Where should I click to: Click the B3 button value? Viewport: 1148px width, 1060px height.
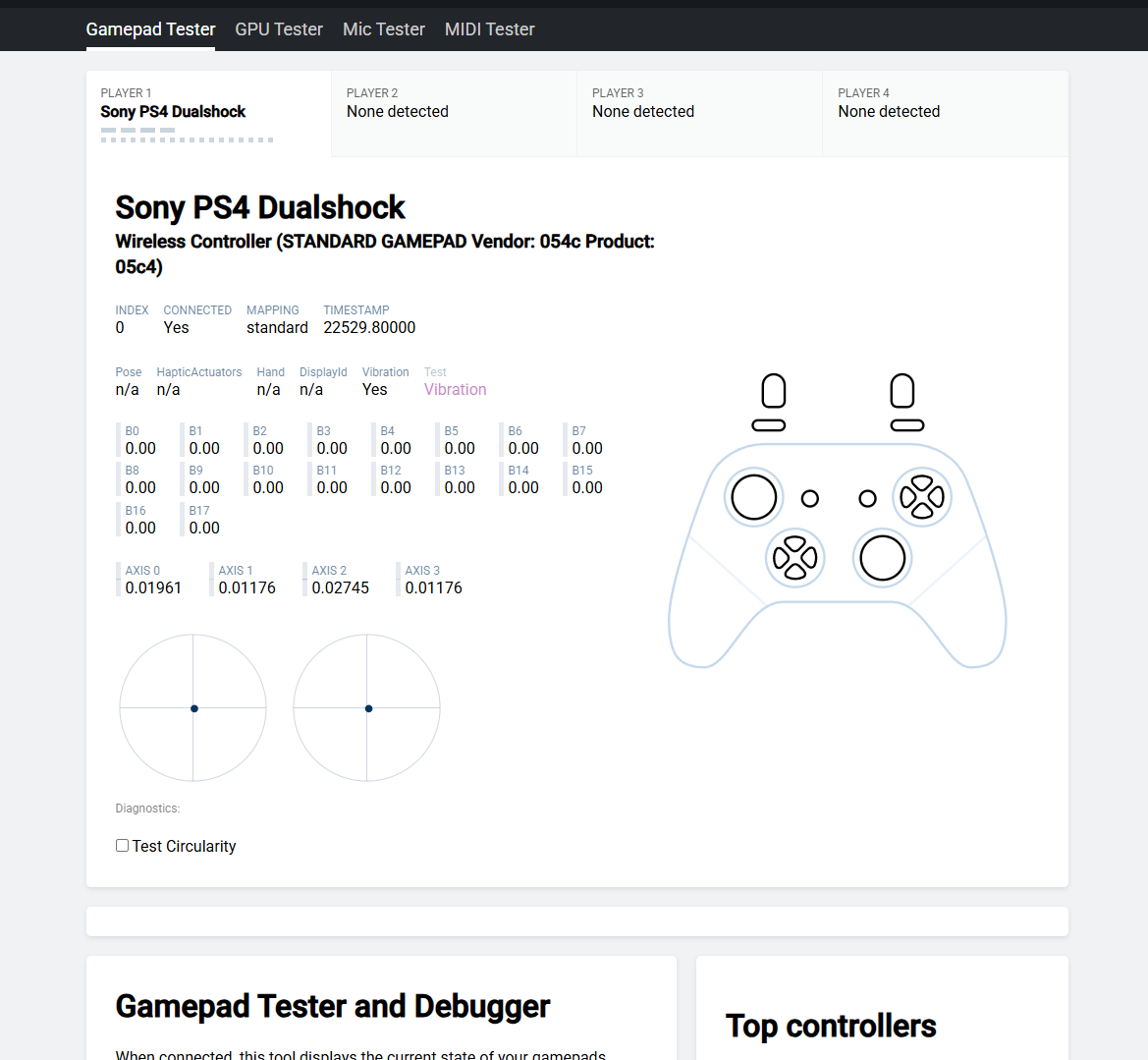(332, 448)
